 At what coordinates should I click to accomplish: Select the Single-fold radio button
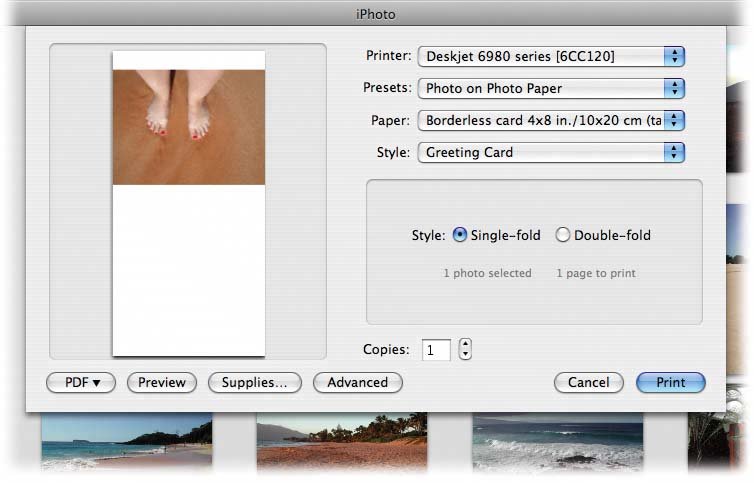[460, 236]
